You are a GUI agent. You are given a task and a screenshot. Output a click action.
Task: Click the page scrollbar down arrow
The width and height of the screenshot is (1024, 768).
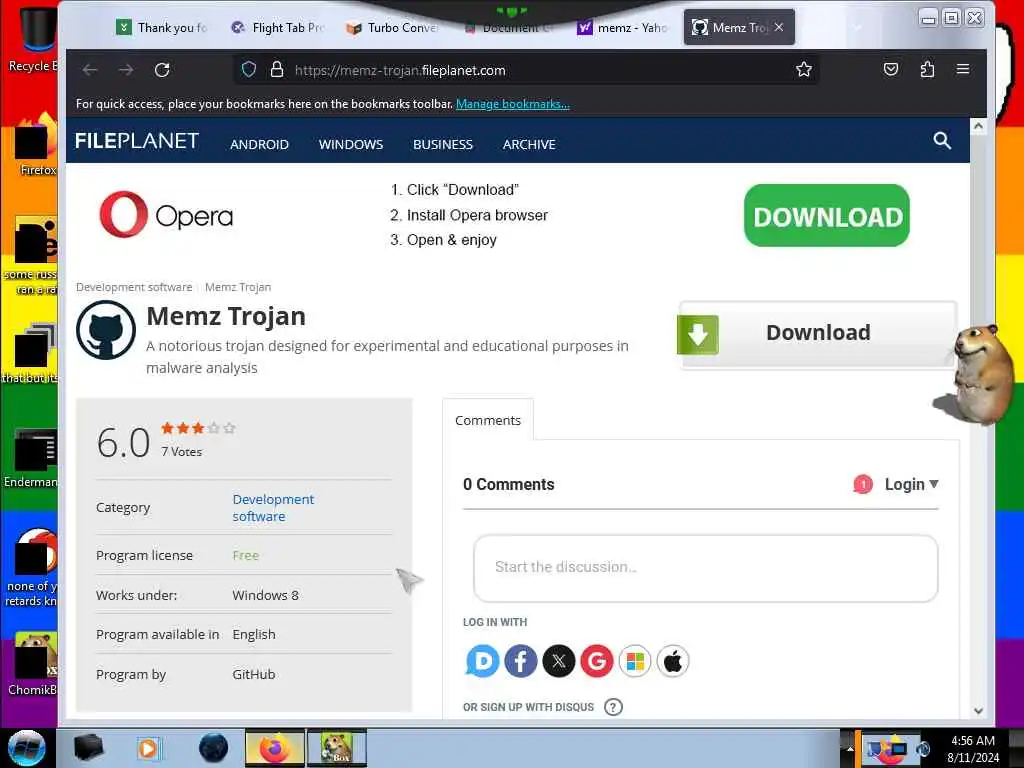pos(978,711)
